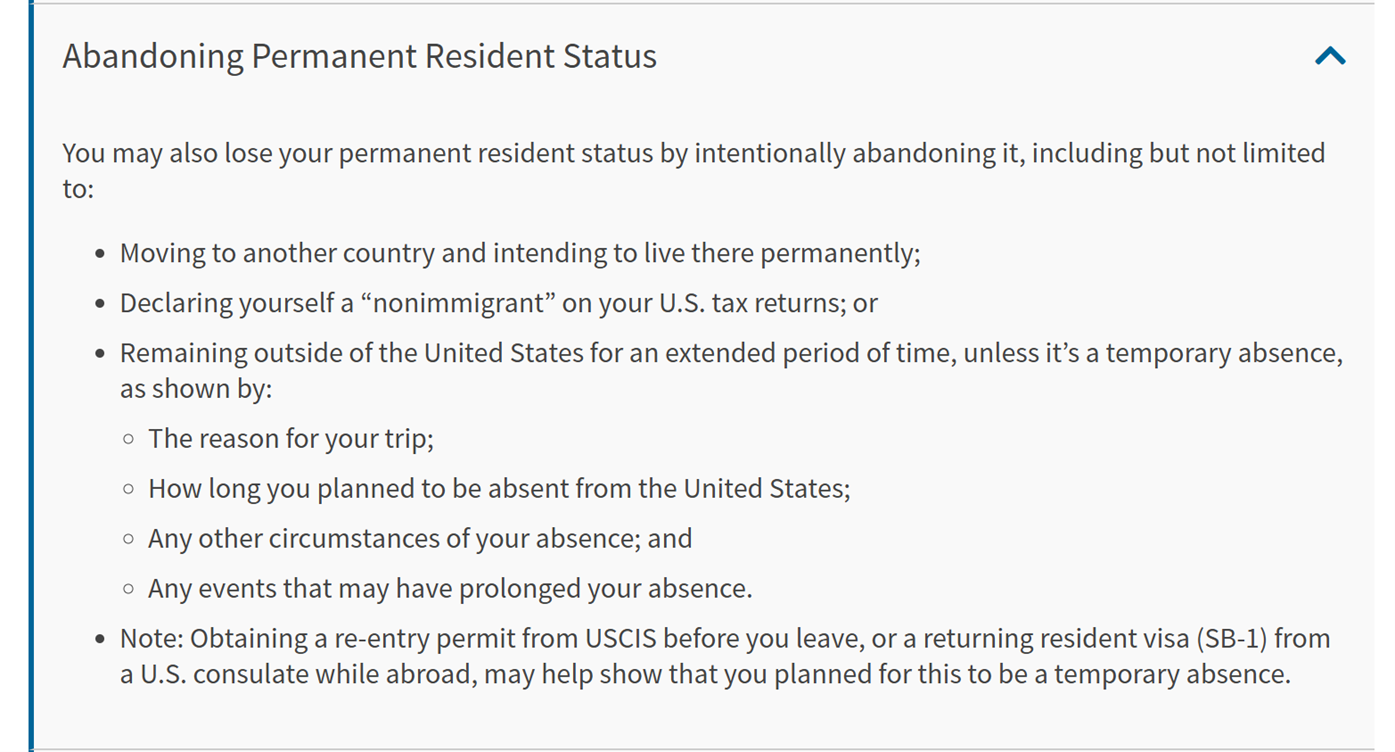
Task: Click the intro sentence starting "You may also lose"
Action: coord(692,154)
